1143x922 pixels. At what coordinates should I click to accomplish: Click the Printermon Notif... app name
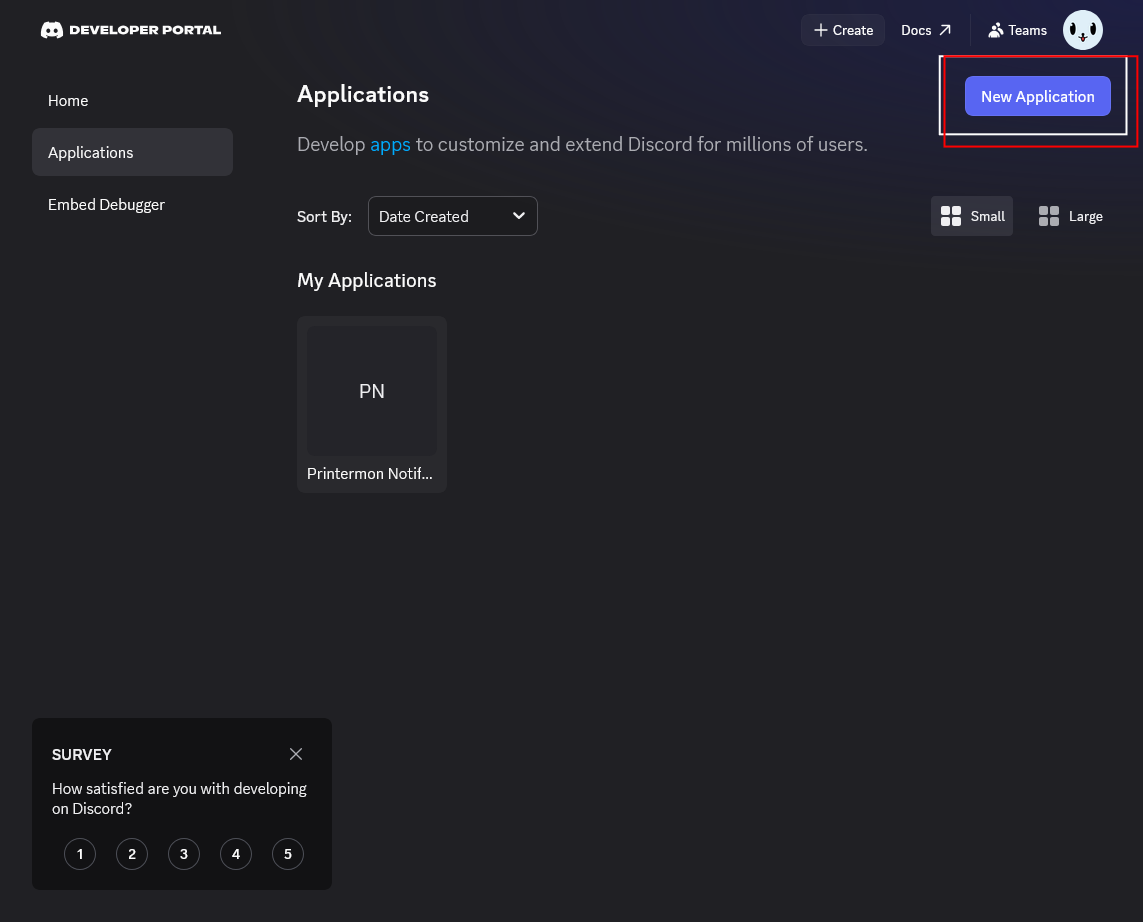[x=372, y=474]
